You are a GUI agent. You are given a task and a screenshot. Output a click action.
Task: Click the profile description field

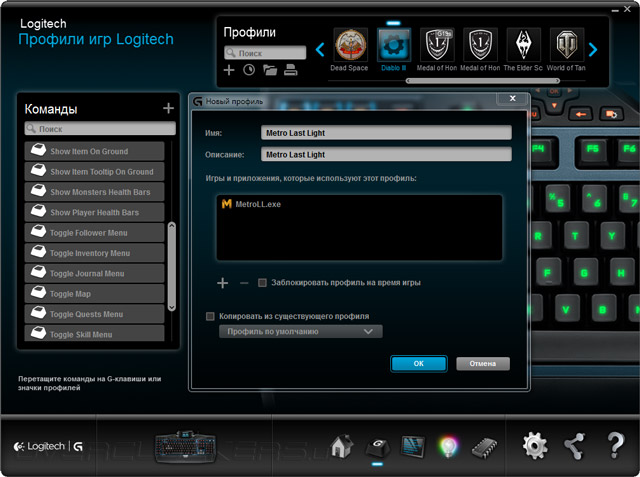tap(386, 155)
